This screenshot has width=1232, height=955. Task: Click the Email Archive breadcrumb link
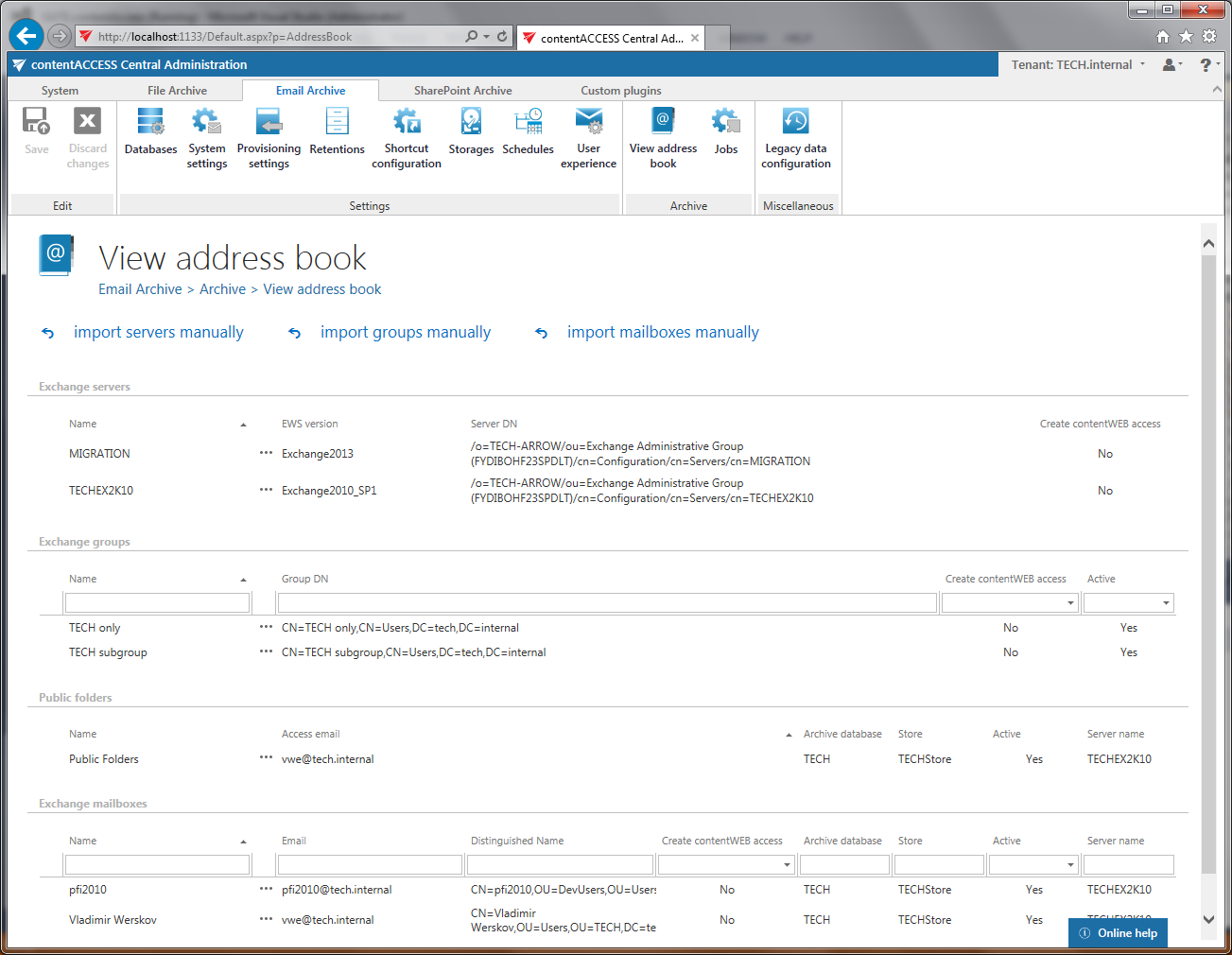140,289
